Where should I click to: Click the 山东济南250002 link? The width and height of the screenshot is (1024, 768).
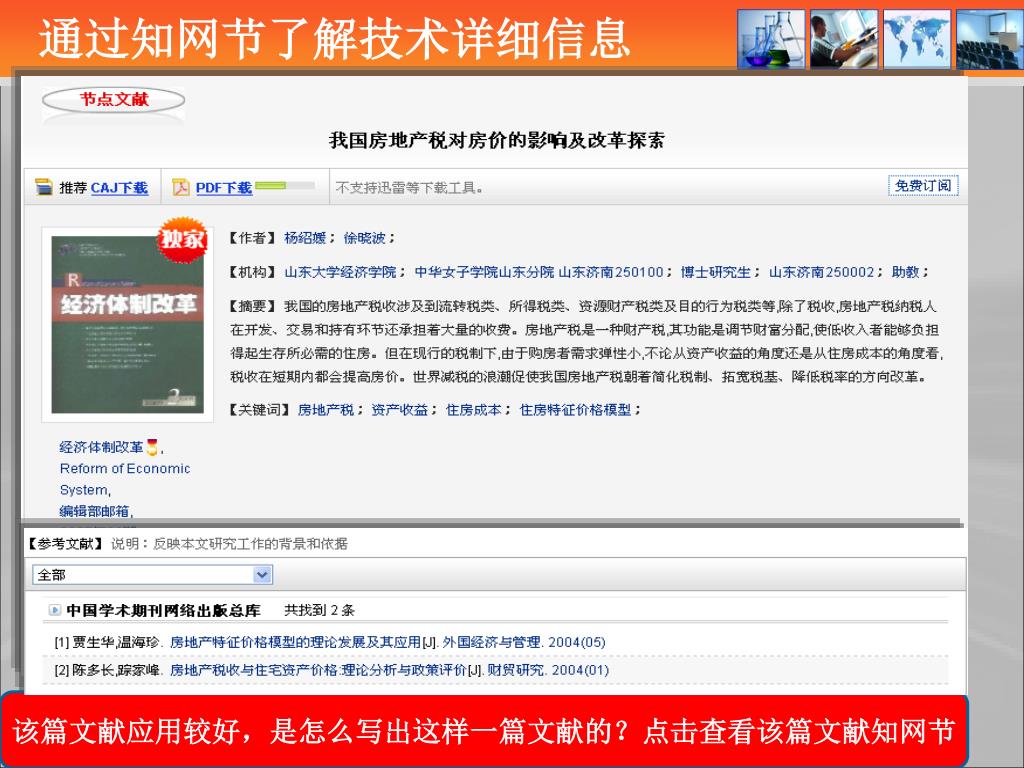(821, 272)
